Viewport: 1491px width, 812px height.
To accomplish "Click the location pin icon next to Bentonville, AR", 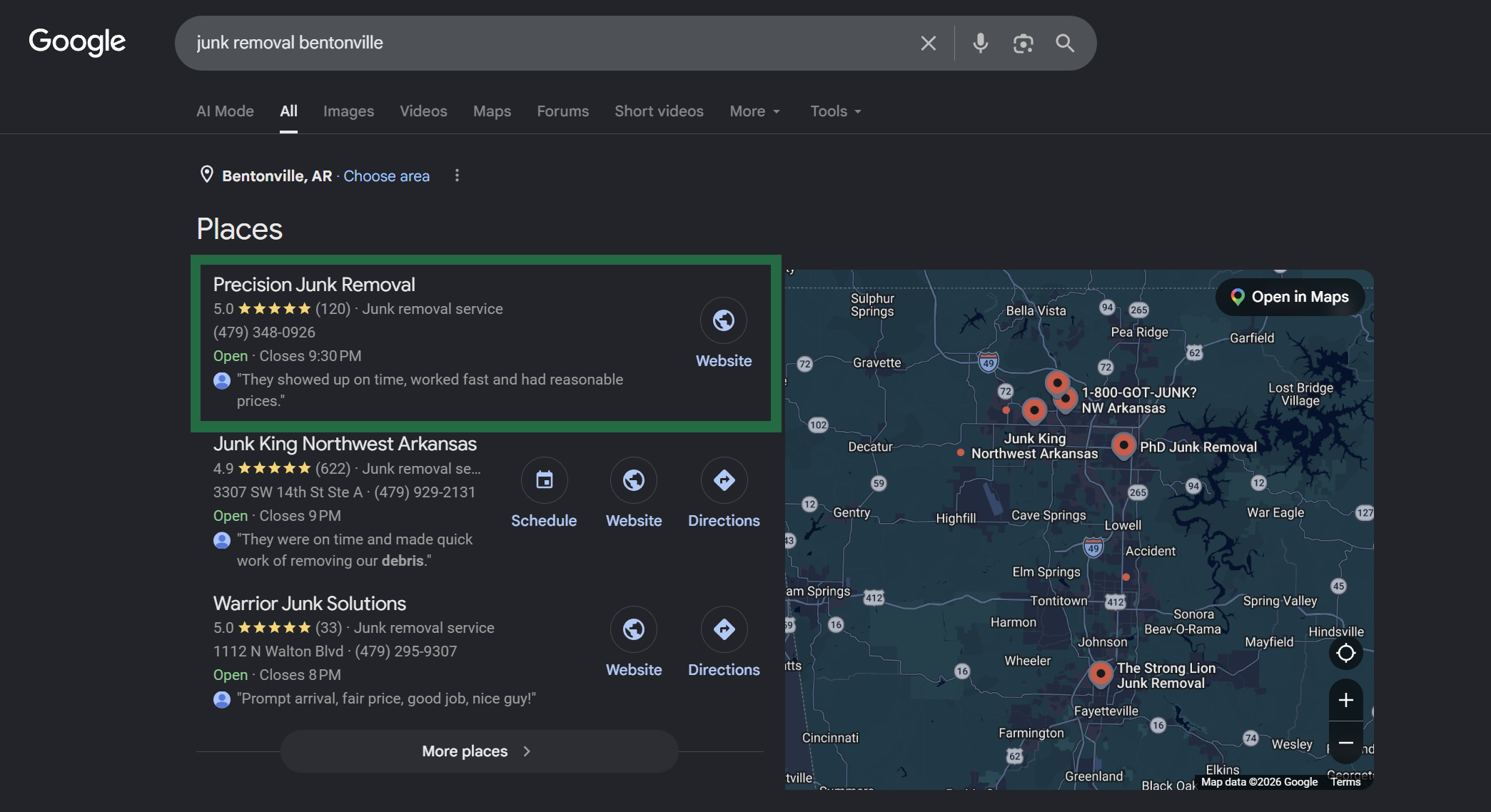I will (x=206, y=175).
